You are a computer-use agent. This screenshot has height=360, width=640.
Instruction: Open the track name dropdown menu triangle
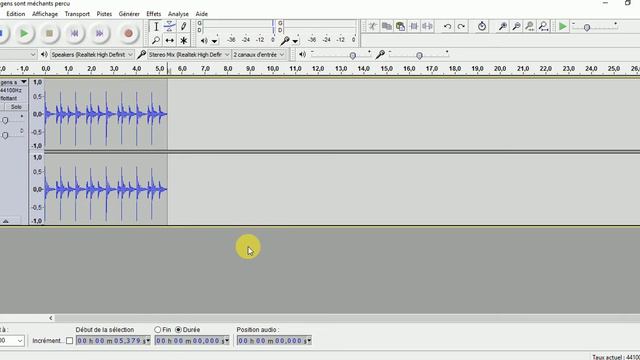click(24, 82)
